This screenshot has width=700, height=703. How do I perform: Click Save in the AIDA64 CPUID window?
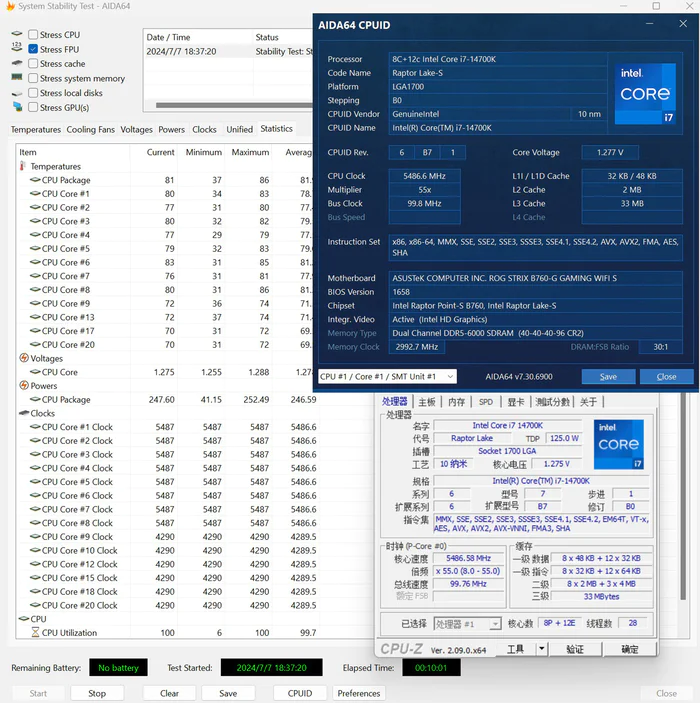[x=608, y=377]
